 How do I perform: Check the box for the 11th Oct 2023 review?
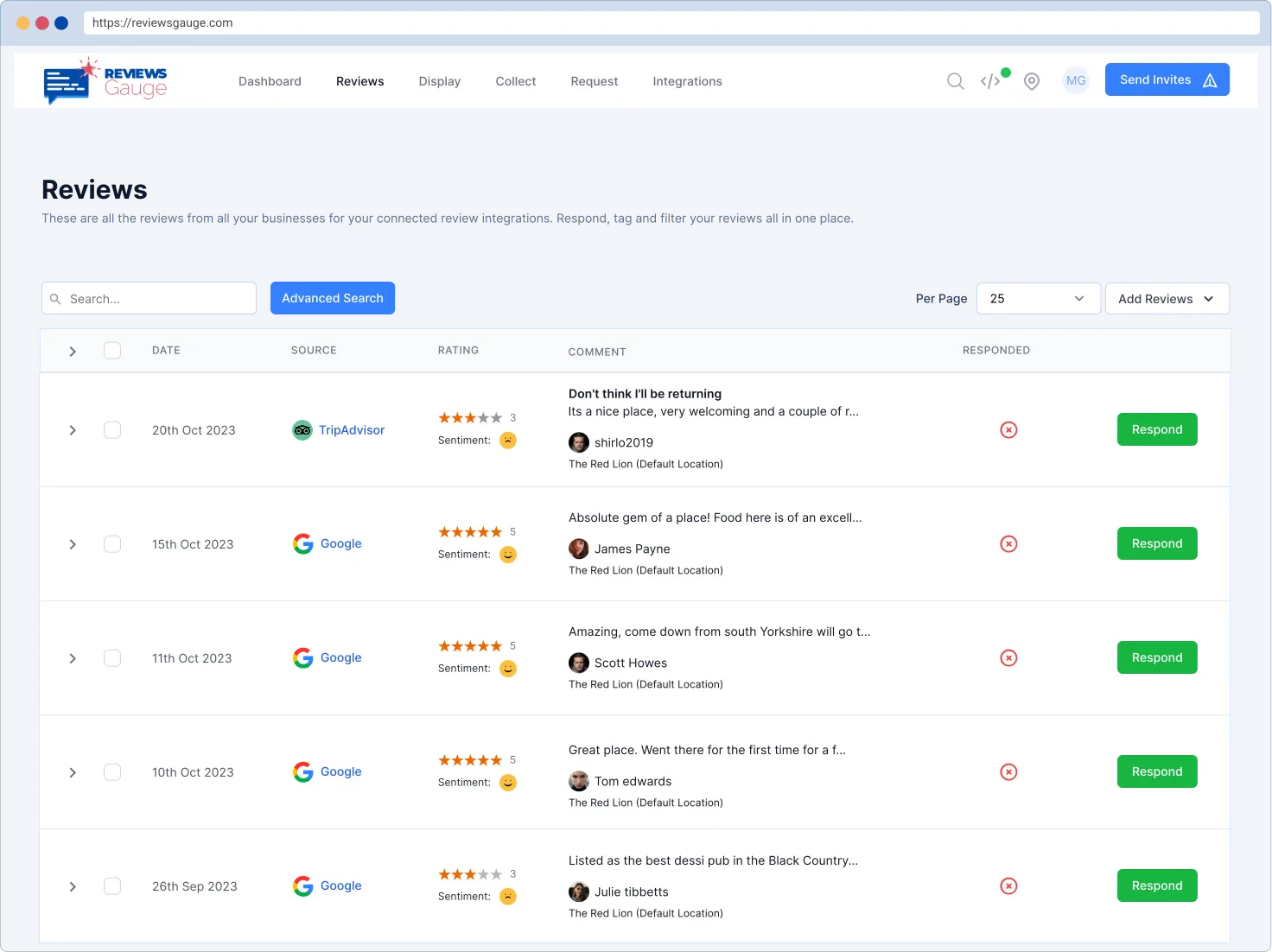(x=112, y=658)
